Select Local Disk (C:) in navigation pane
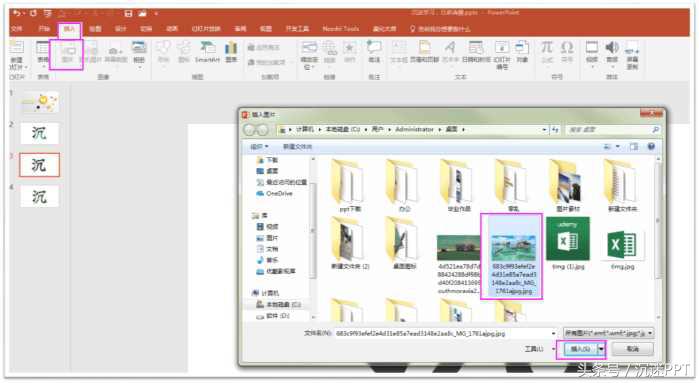 pyautogui.click(x=279, y=305)
